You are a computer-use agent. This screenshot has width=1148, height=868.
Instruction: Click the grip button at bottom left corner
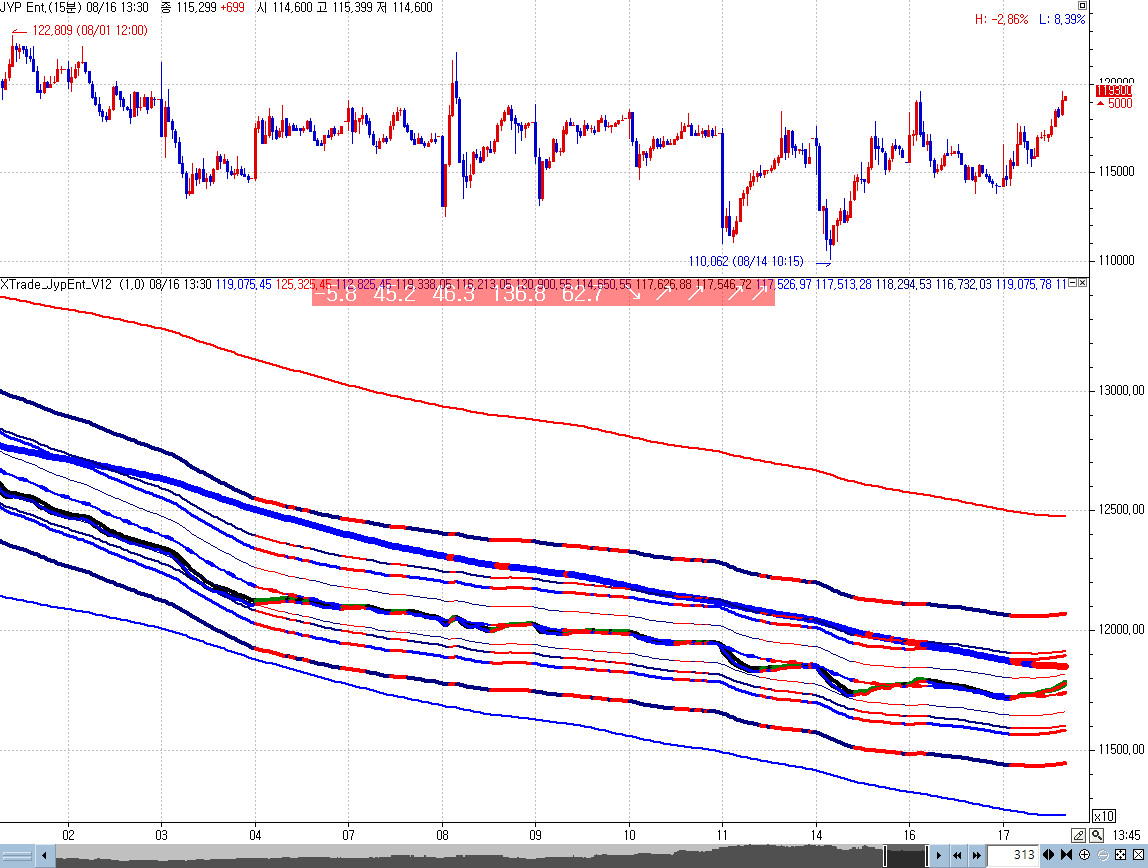point(18,856)
